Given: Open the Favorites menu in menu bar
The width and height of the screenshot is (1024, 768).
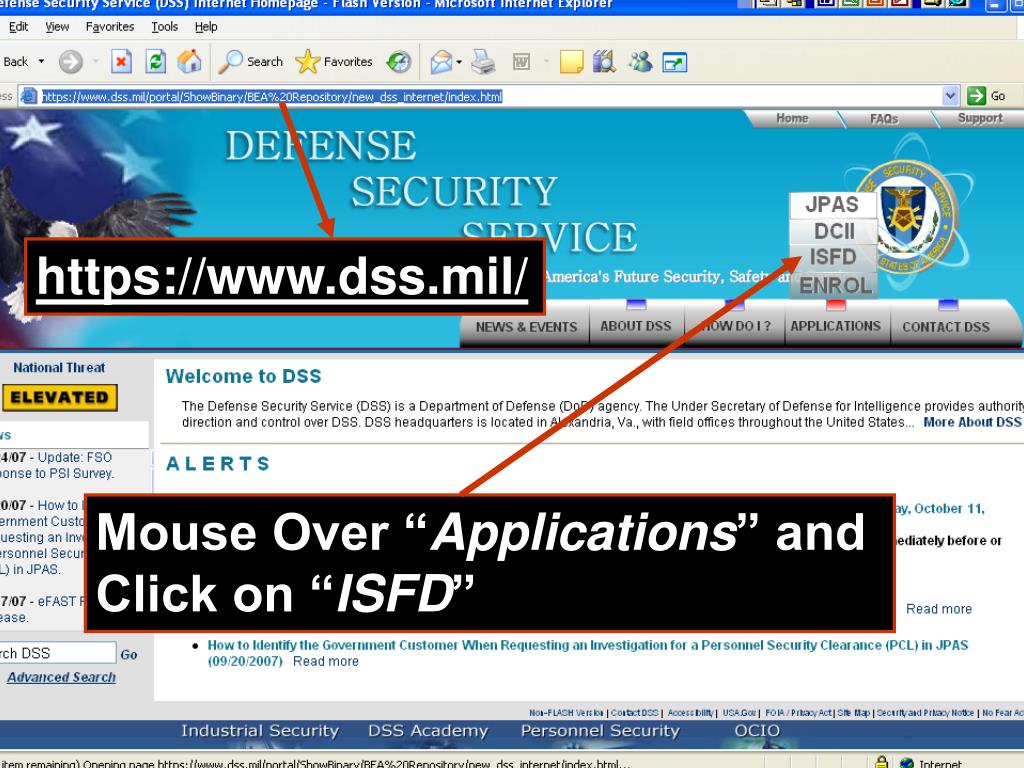Looking at the screenshot, I should pos(110,27).
